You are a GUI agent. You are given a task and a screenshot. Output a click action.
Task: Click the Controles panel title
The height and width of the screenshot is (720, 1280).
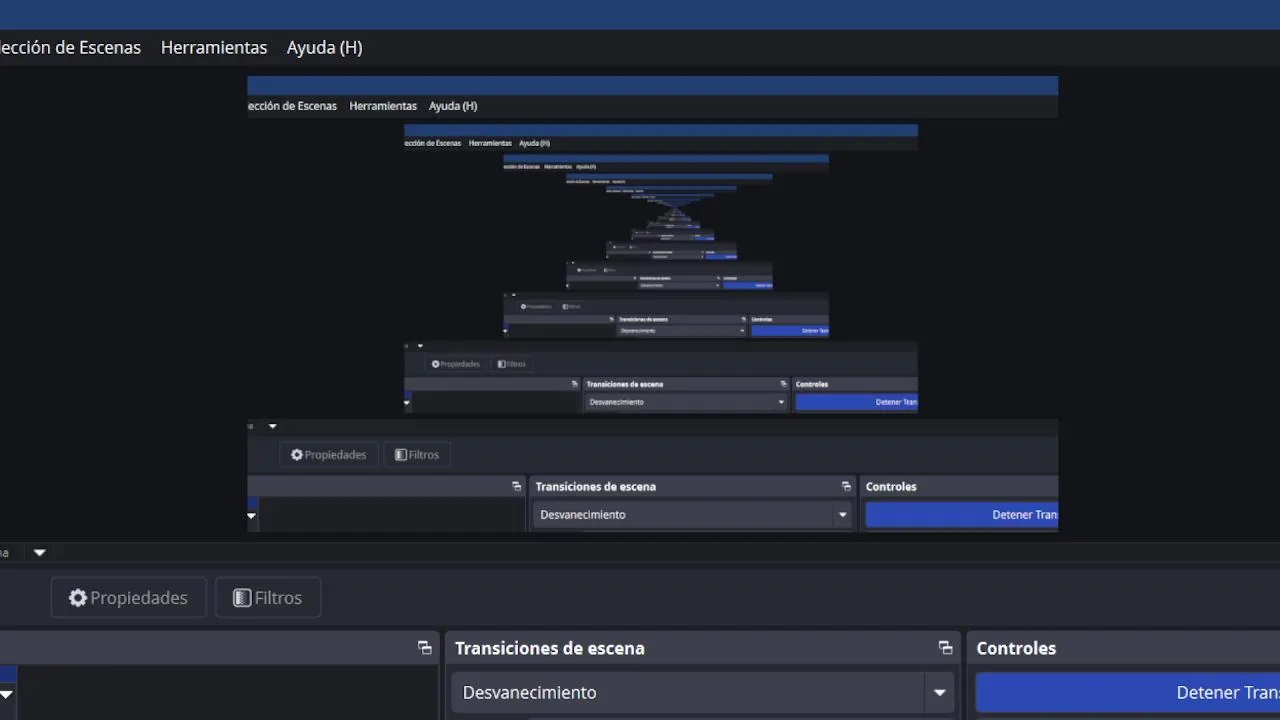(1016, 648)
